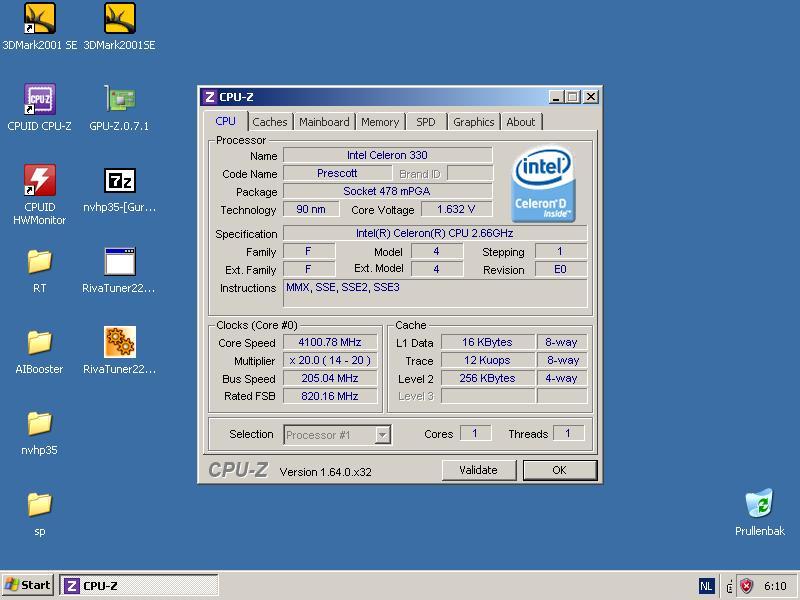The image size is (800, 600).
Task: Select the nvhp35 7z archive icon
Action: pos(120,180)
